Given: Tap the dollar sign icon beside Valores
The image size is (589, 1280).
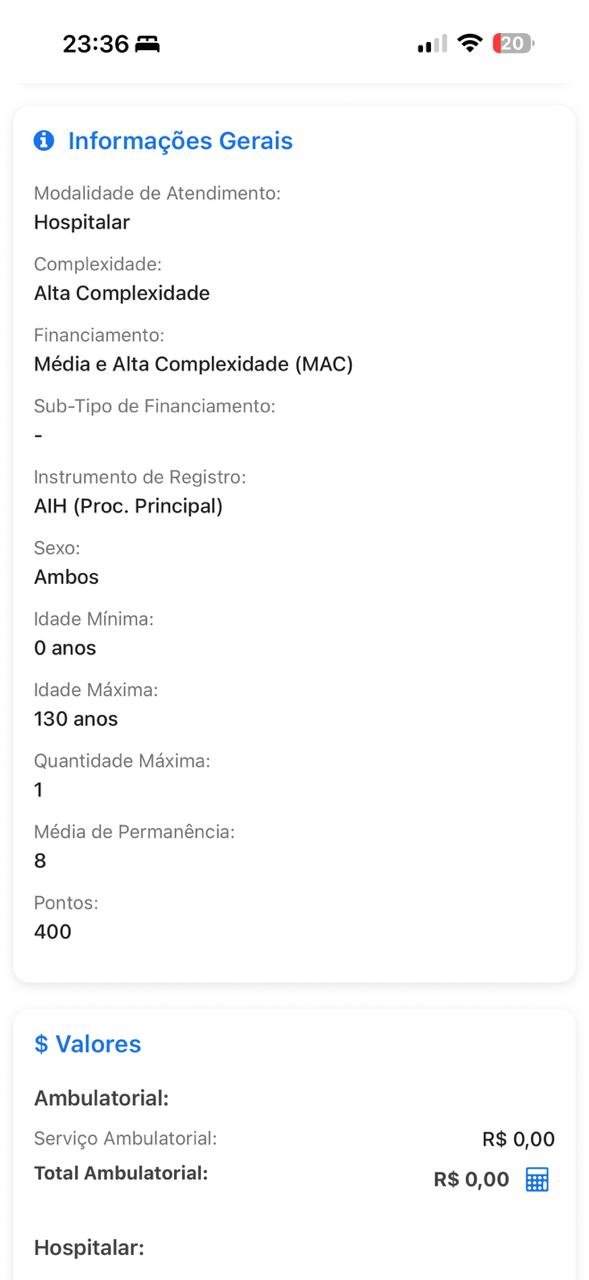Looking at the screenshot, I should coord(41,1043).
